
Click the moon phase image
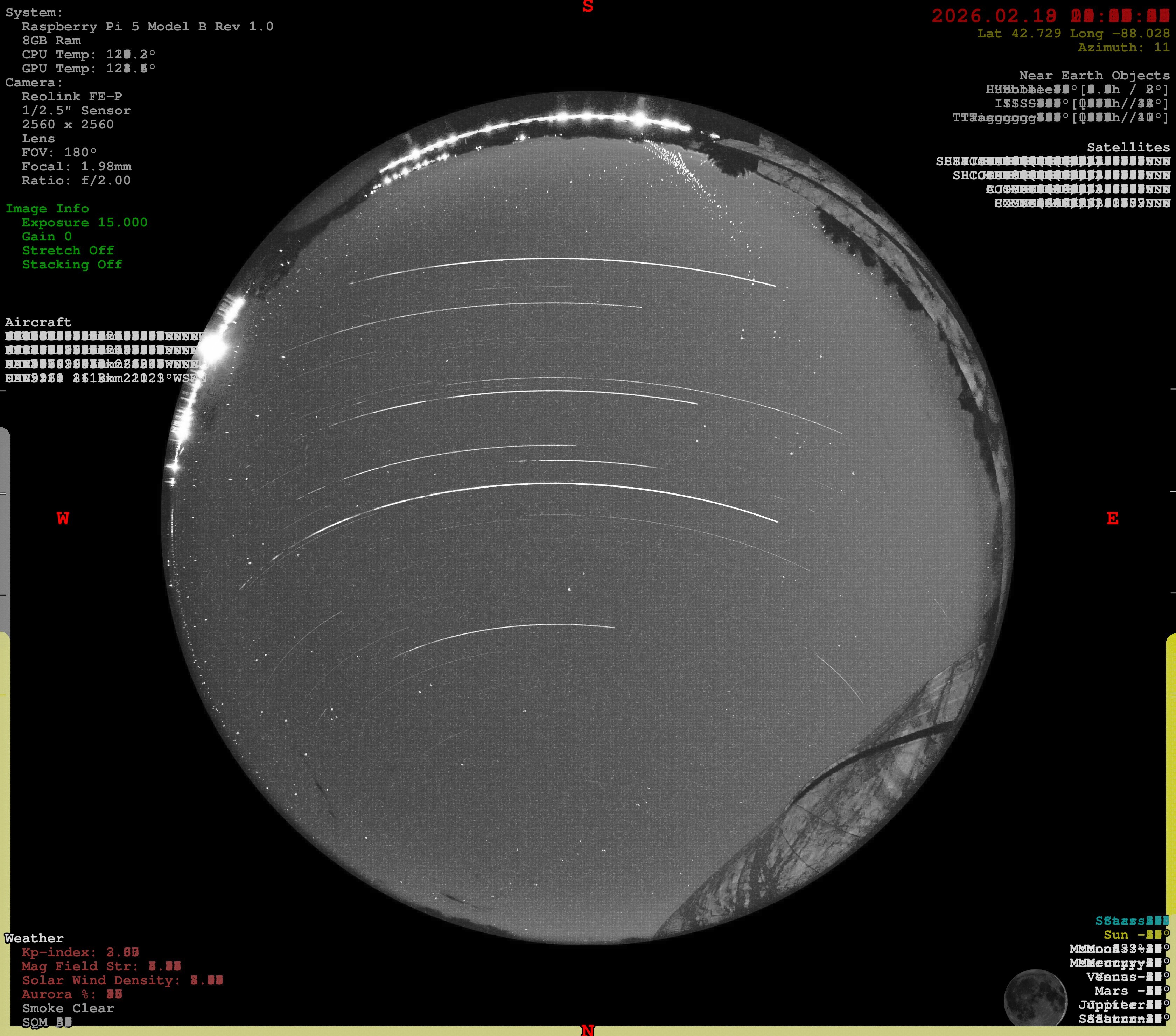(x=1035, y=999)
